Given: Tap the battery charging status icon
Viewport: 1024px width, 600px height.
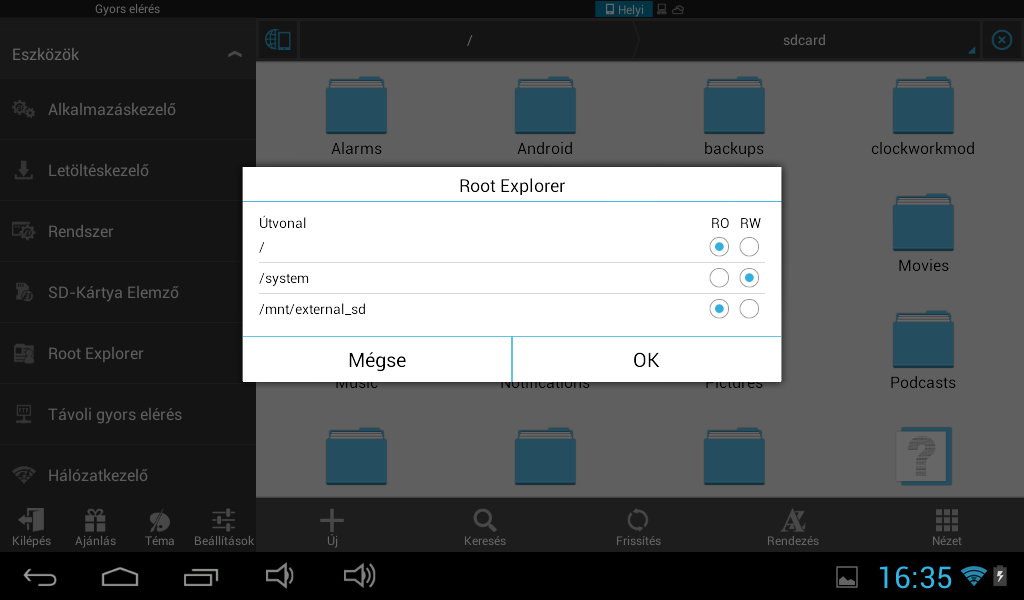Looking at the screenshot, I should (x=1000, y=575).
